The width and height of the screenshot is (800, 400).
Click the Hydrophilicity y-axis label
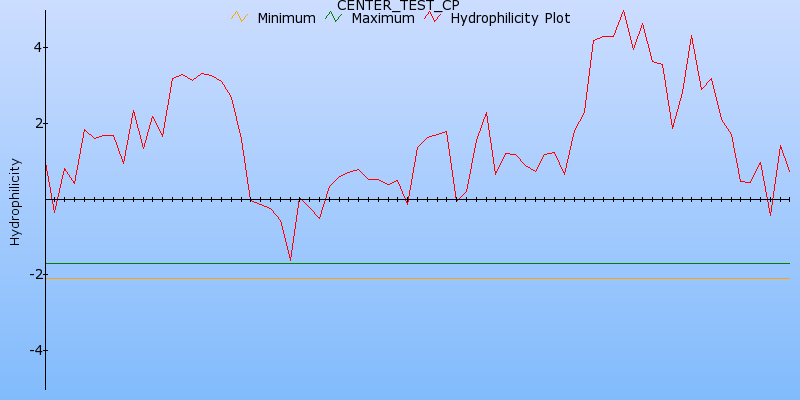[15, 200]
